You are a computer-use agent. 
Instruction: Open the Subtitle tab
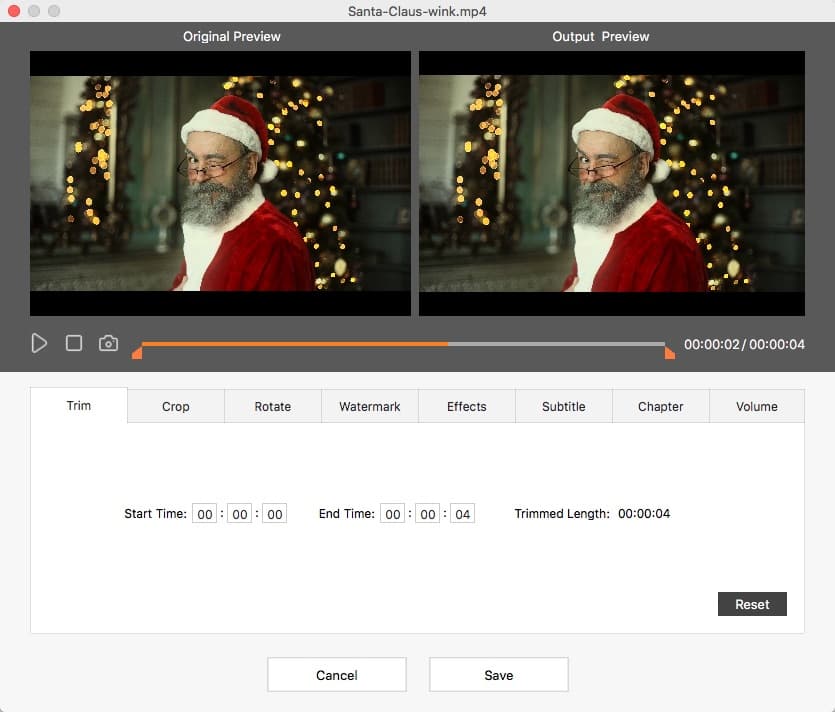click(x=563, y=406)
